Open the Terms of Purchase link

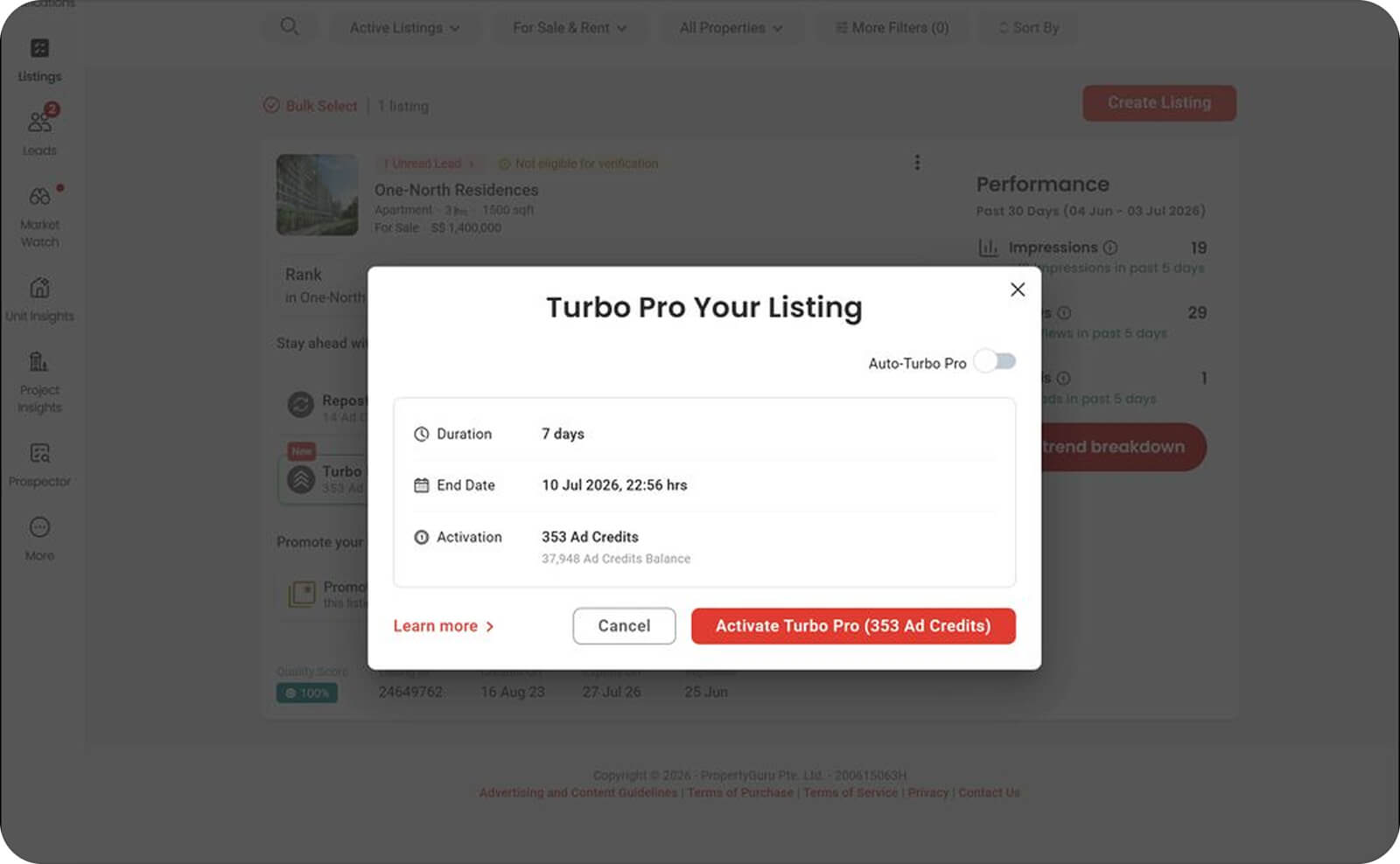pos(740,792)
